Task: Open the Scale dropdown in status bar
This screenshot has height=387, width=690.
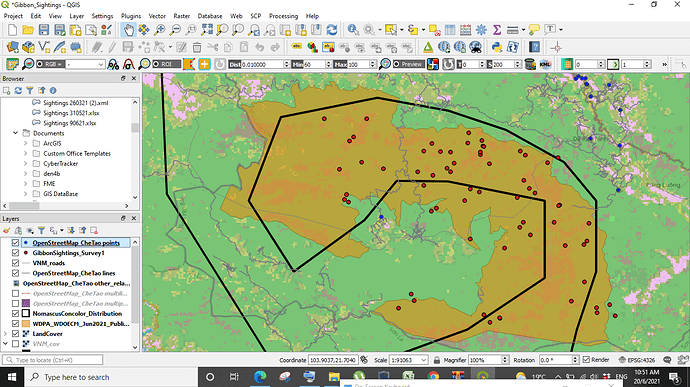Action: [x=424, y=360]
